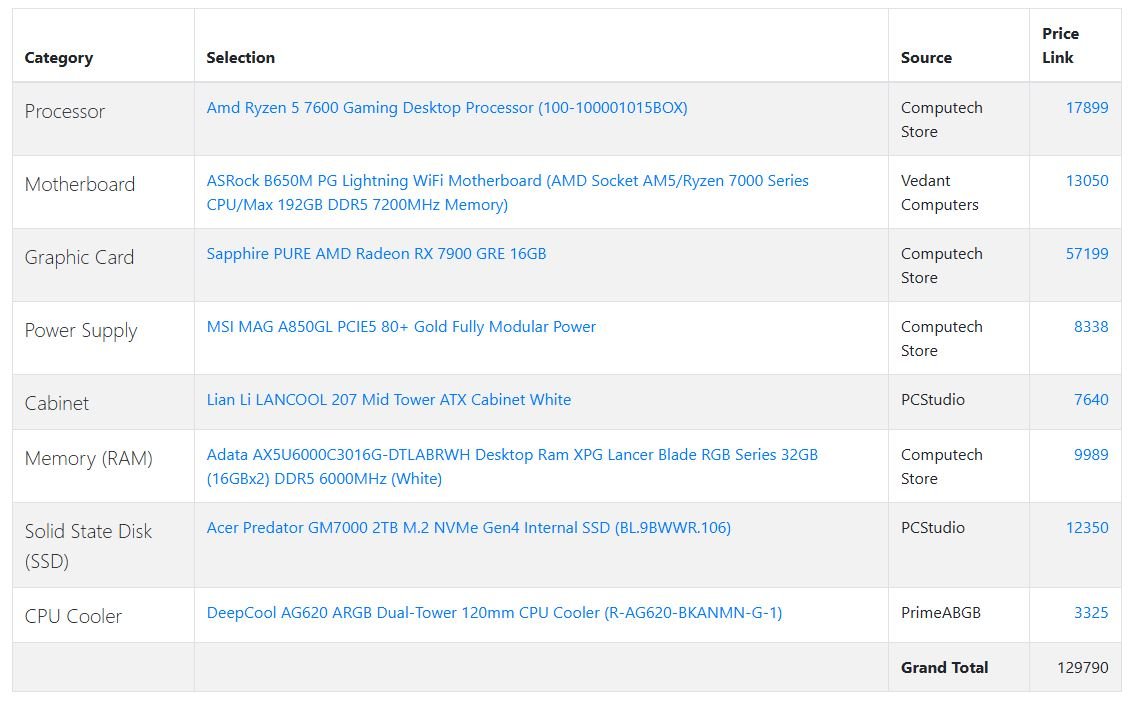
Task: Click the 12350 price link
Action: (1087, 528)
